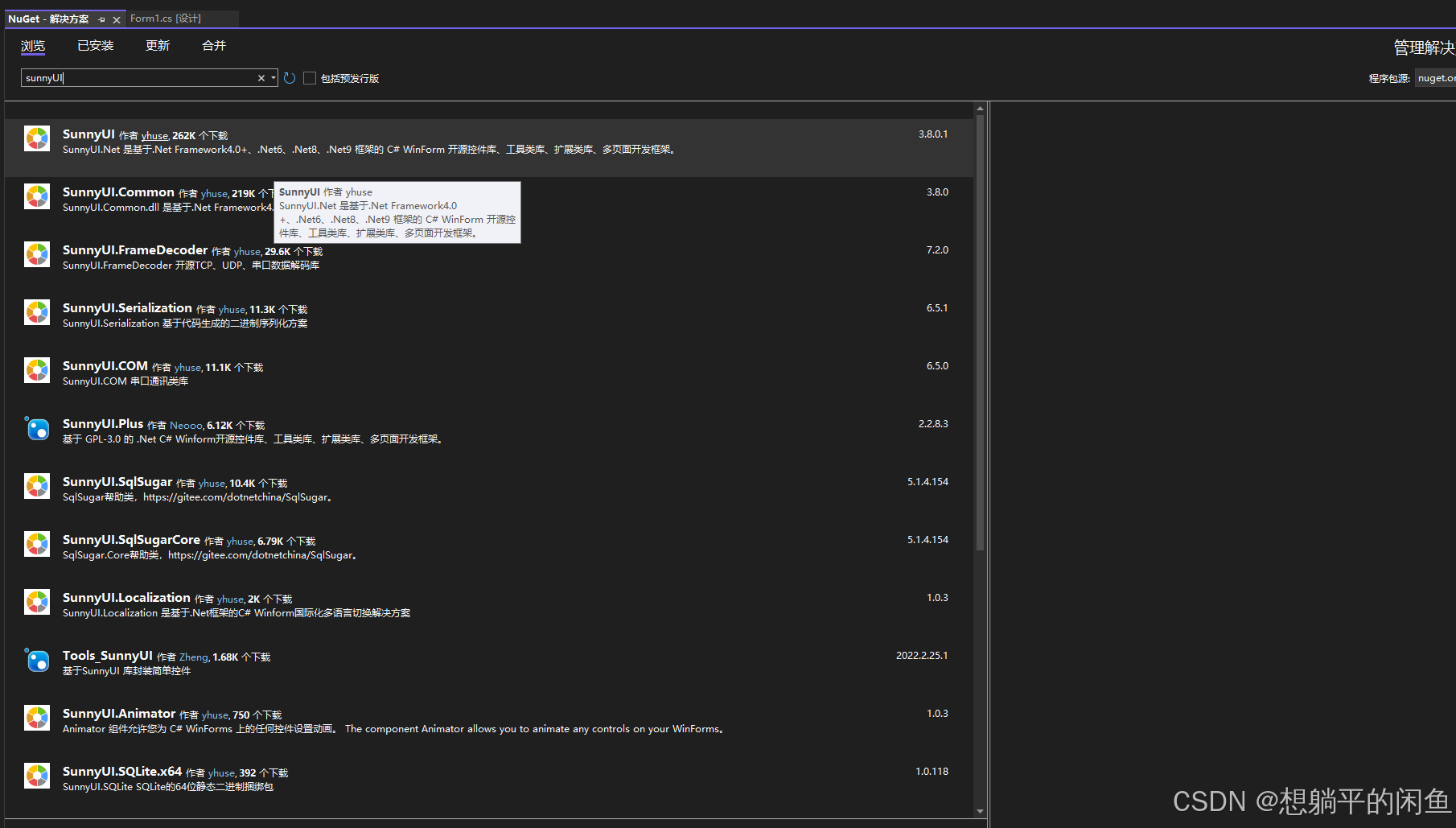Screen dimensions: 1456x828
Task: Refresh the package search results
Action: point(290,78)
